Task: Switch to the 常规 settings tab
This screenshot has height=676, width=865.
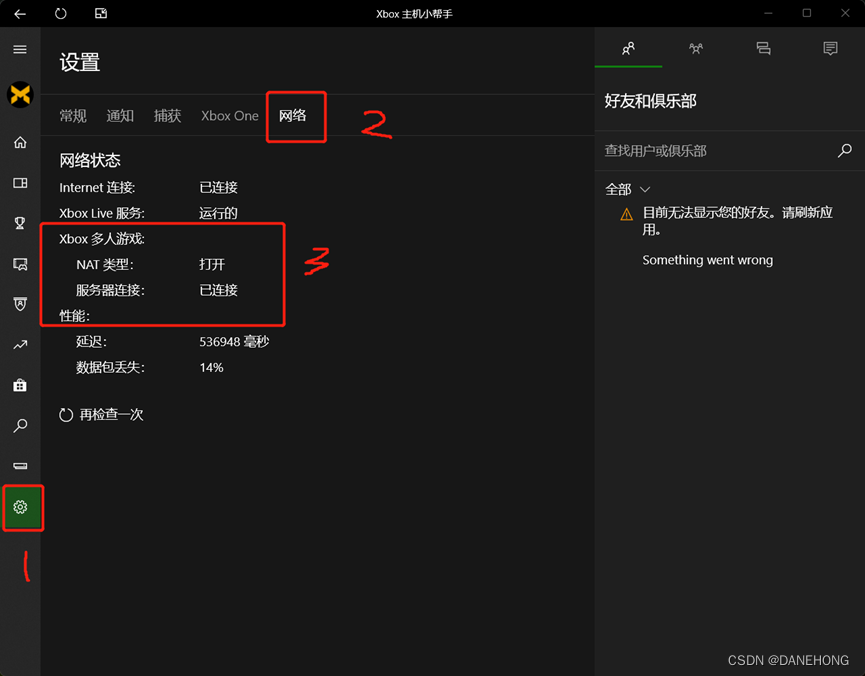Action: pos(73,116)
